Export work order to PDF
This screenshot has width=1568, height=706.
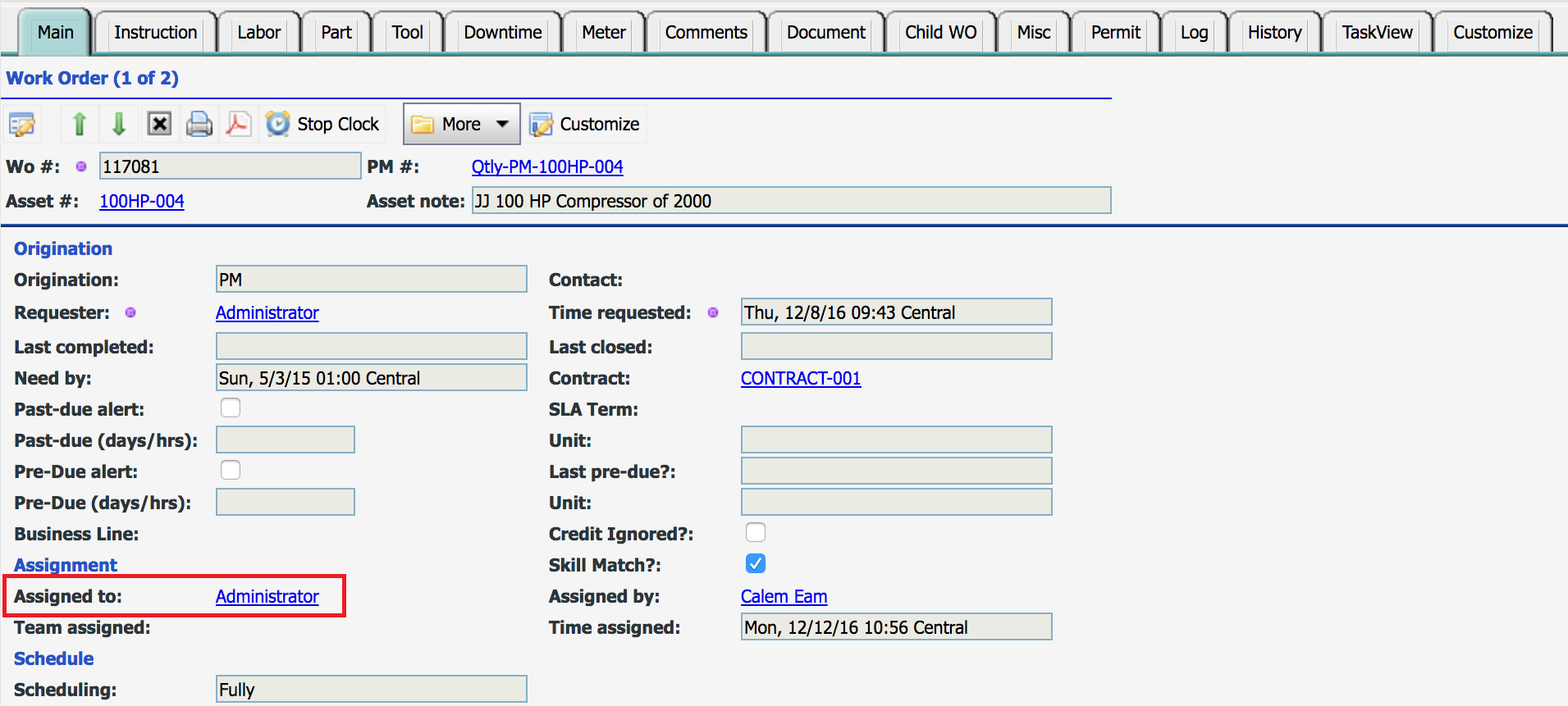coord(238,124)
